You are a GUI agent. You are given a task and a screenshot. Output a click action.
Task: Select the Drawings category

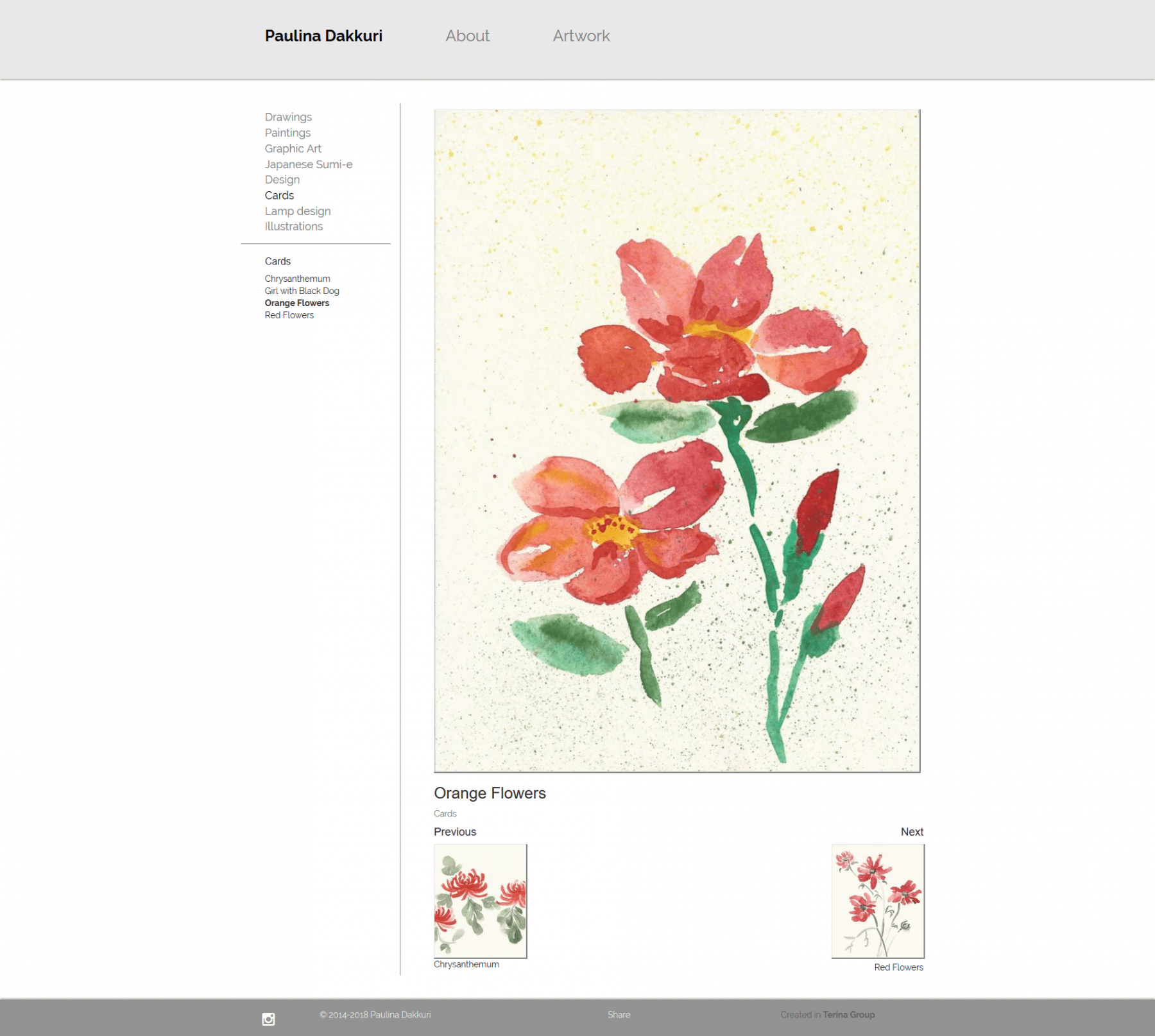point(288,117)
